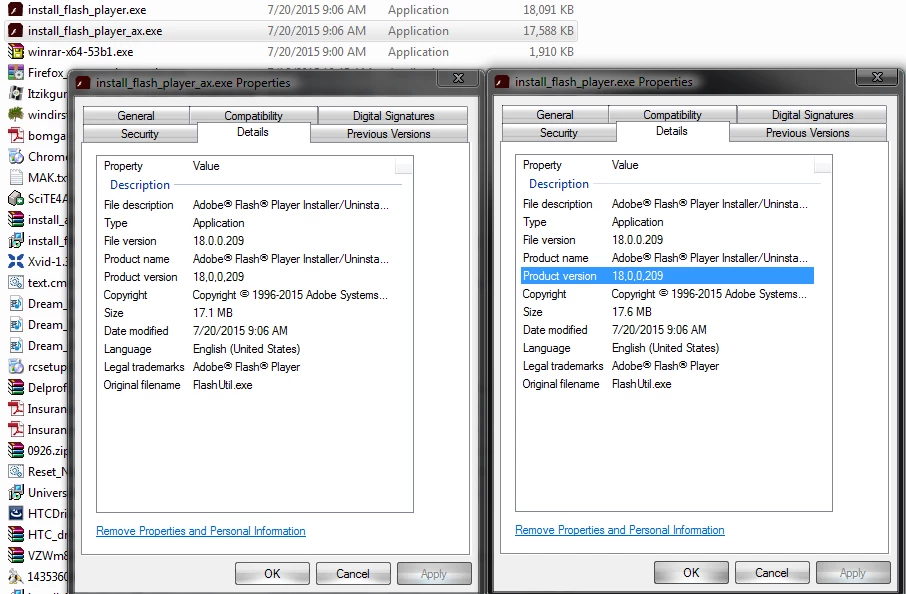
Task: Click the rcsetup installer icon
Action: (16, 367)
